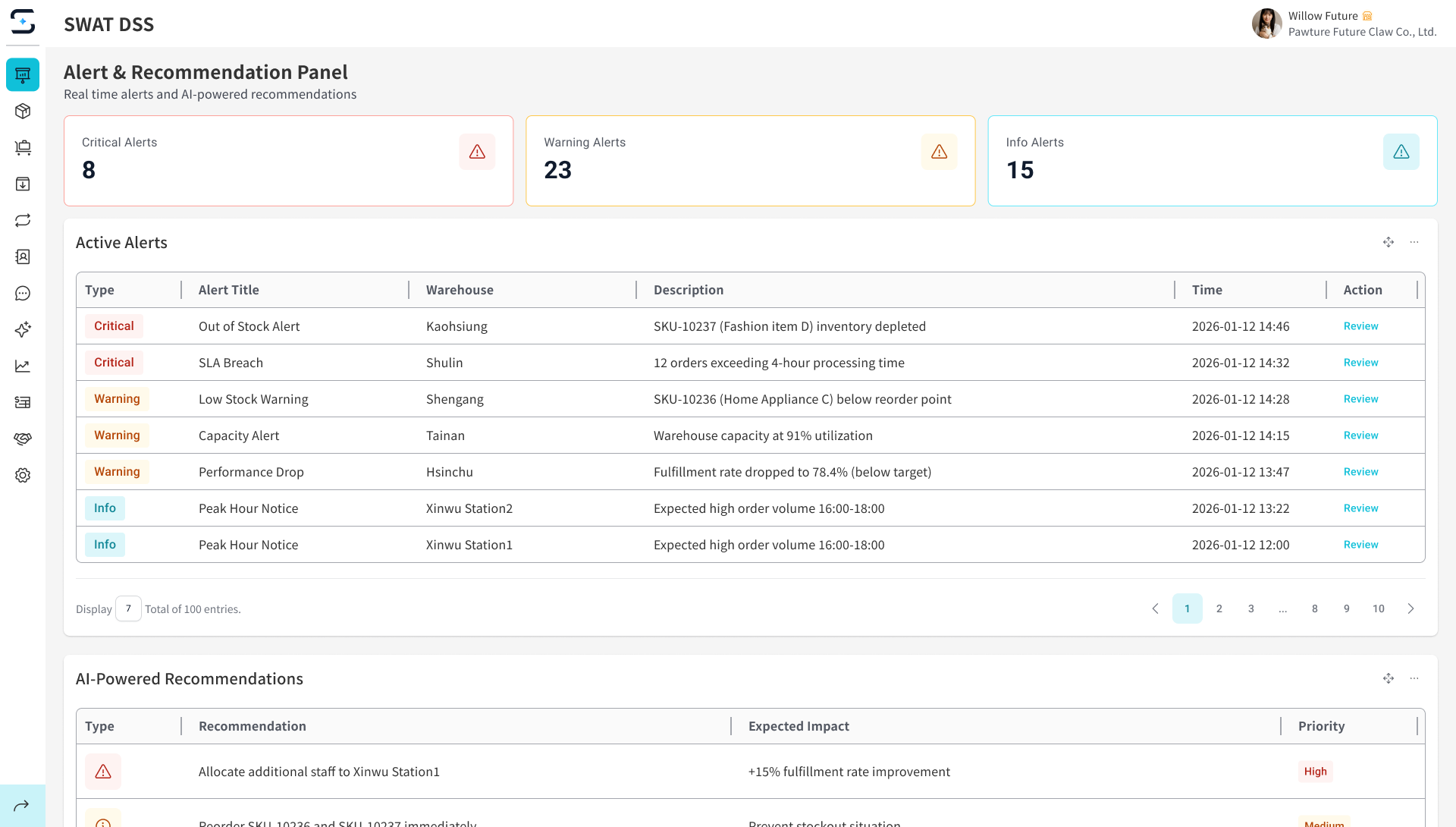Open the settings gear sidebar icon

pyautogui.click(x=23, y=476)
